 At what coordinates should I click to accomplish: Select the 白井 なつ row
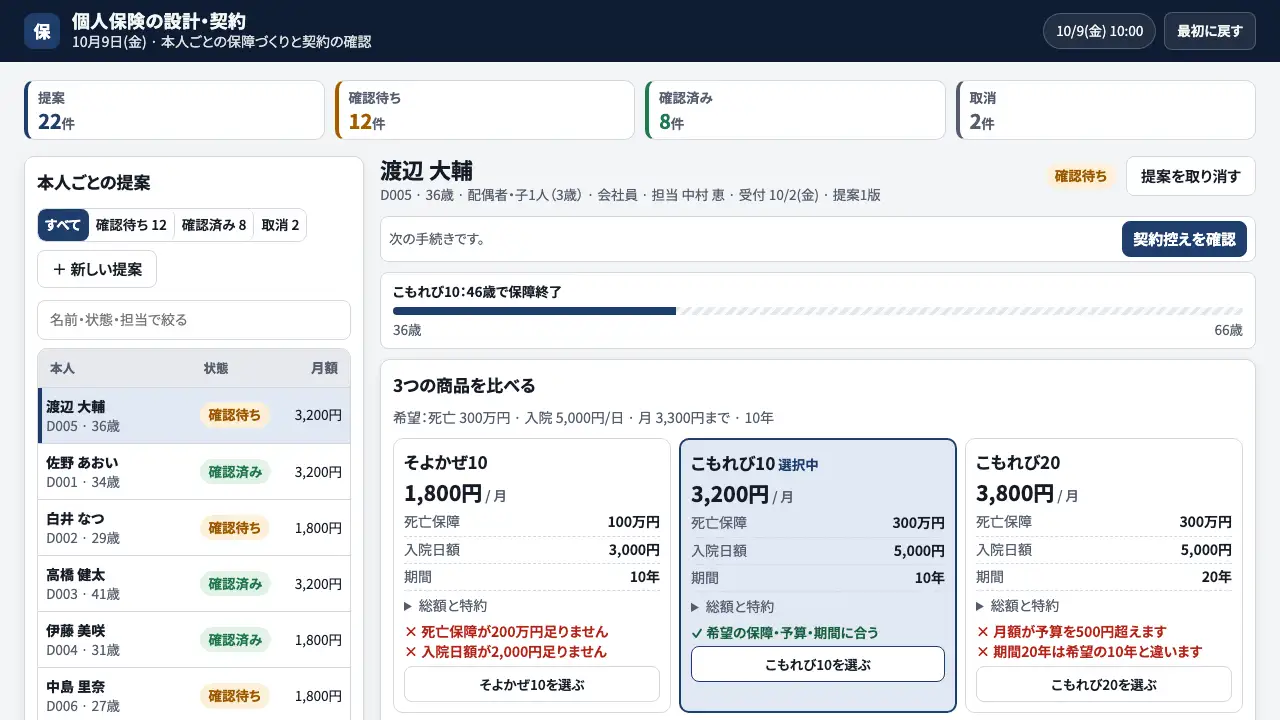point(194,528)
